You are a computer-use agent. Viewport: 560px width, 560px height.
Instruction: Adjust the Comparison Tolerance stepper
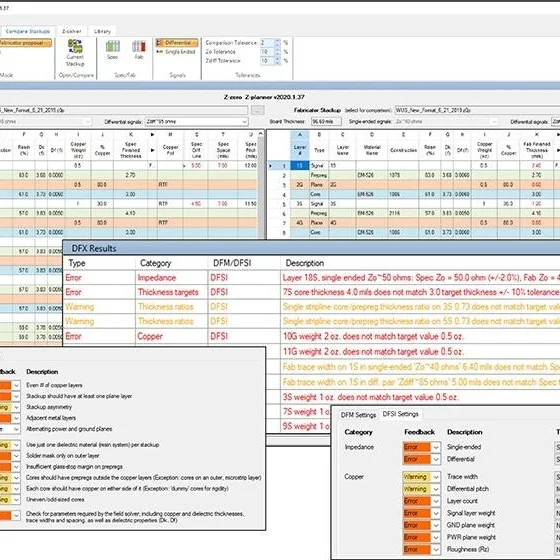click(x=278, y=42)
